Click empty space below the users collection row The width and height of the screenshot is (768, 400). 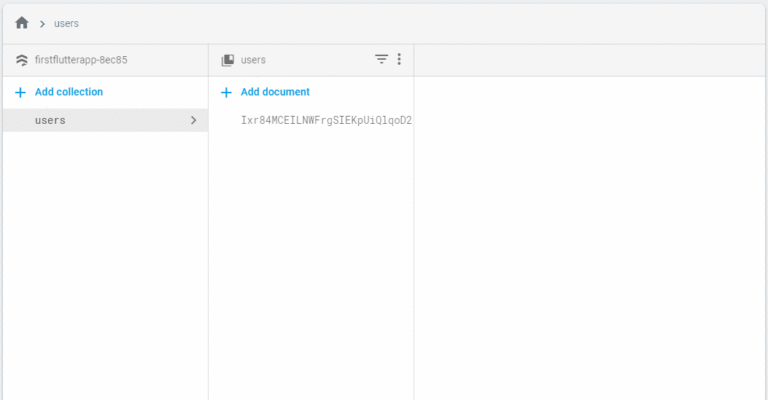point(105,265)
